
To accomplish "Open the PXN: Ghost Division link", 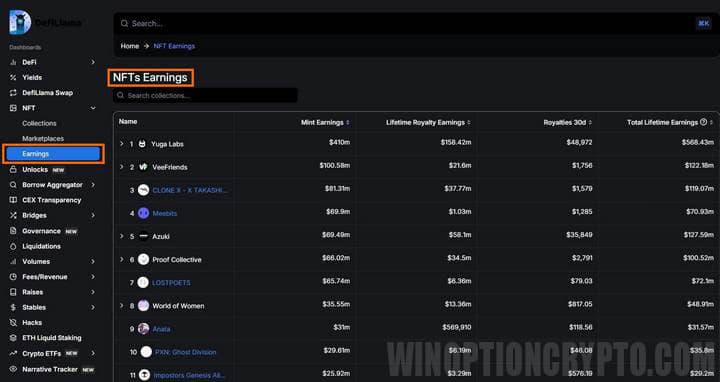I will click(186, 352).
